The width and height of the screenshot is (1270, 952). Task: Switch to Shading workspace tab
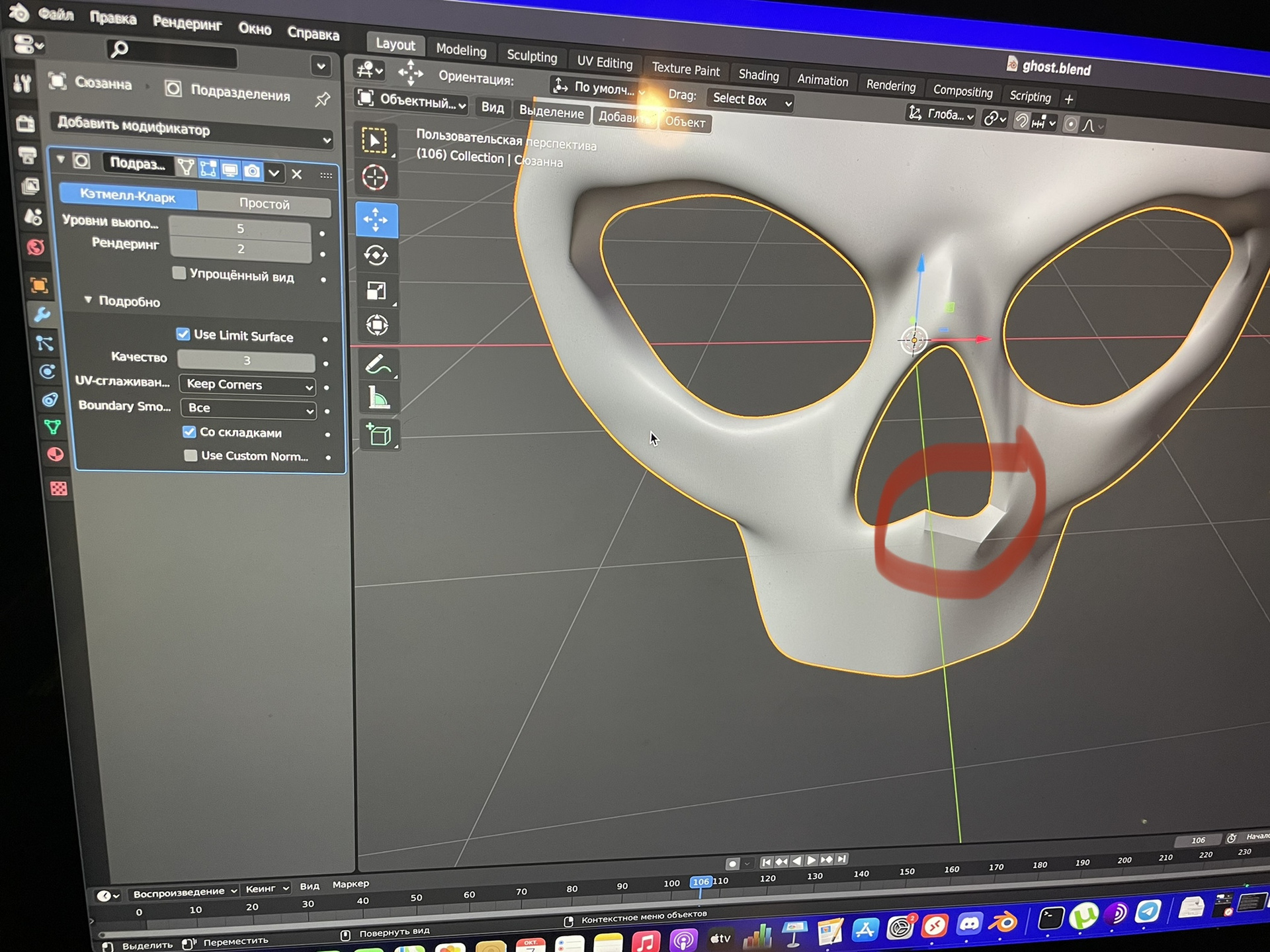759,75
